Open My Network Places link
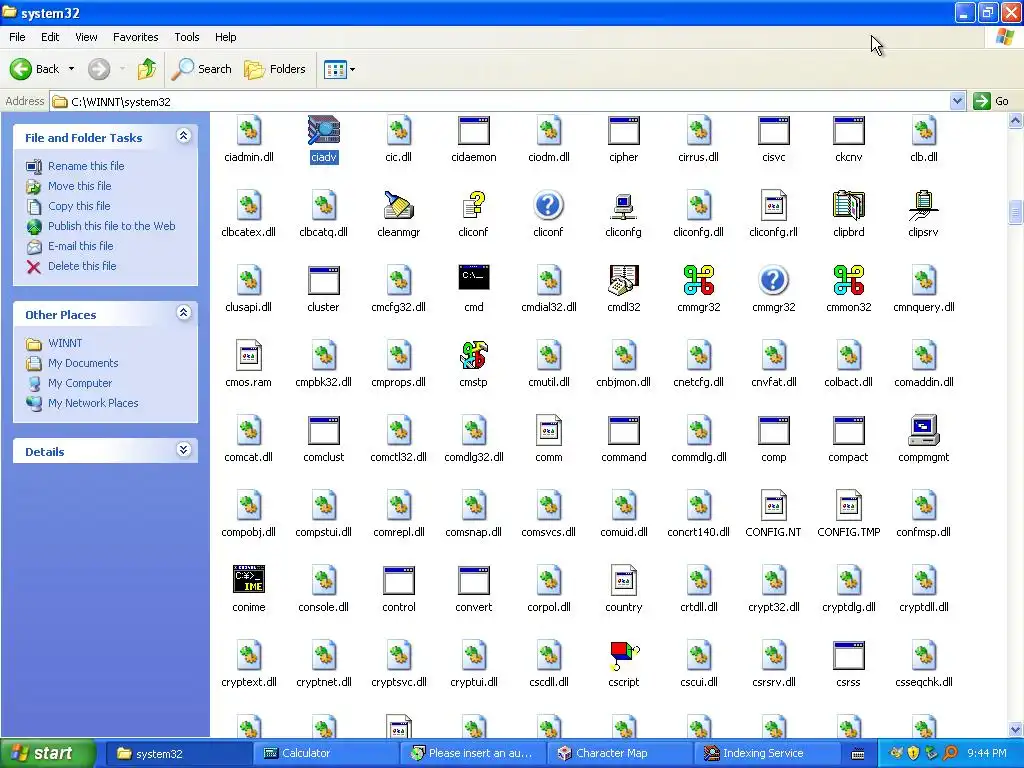 point(93,404)
